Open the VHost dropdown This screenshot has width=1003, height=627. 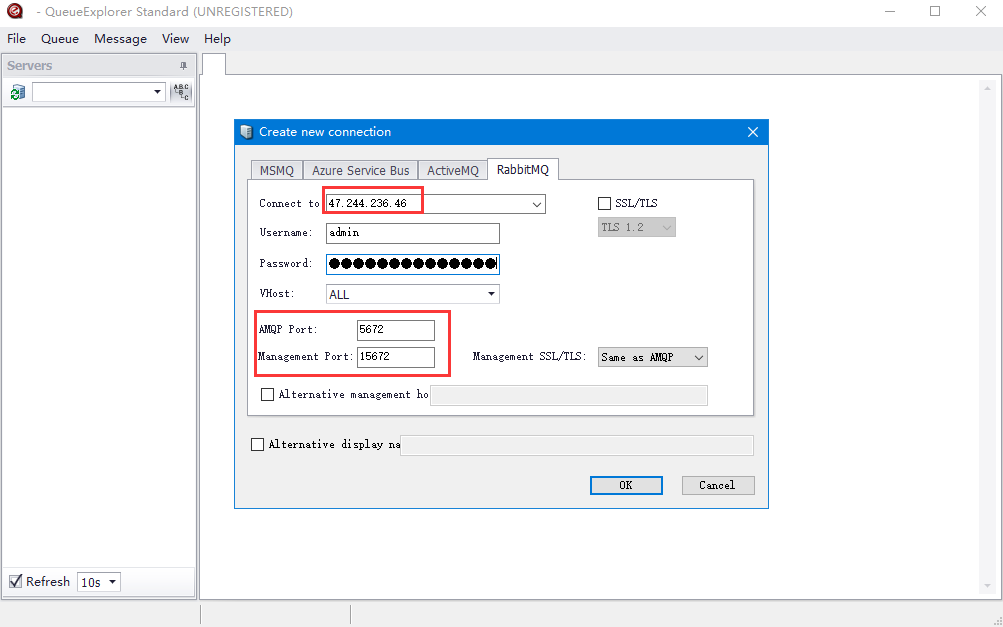click(491, 294)
